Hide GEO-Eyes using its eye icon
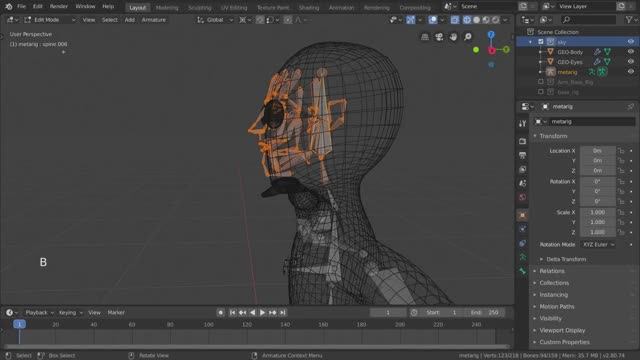Screen dimensions: 640x360 tap(631, 62)
